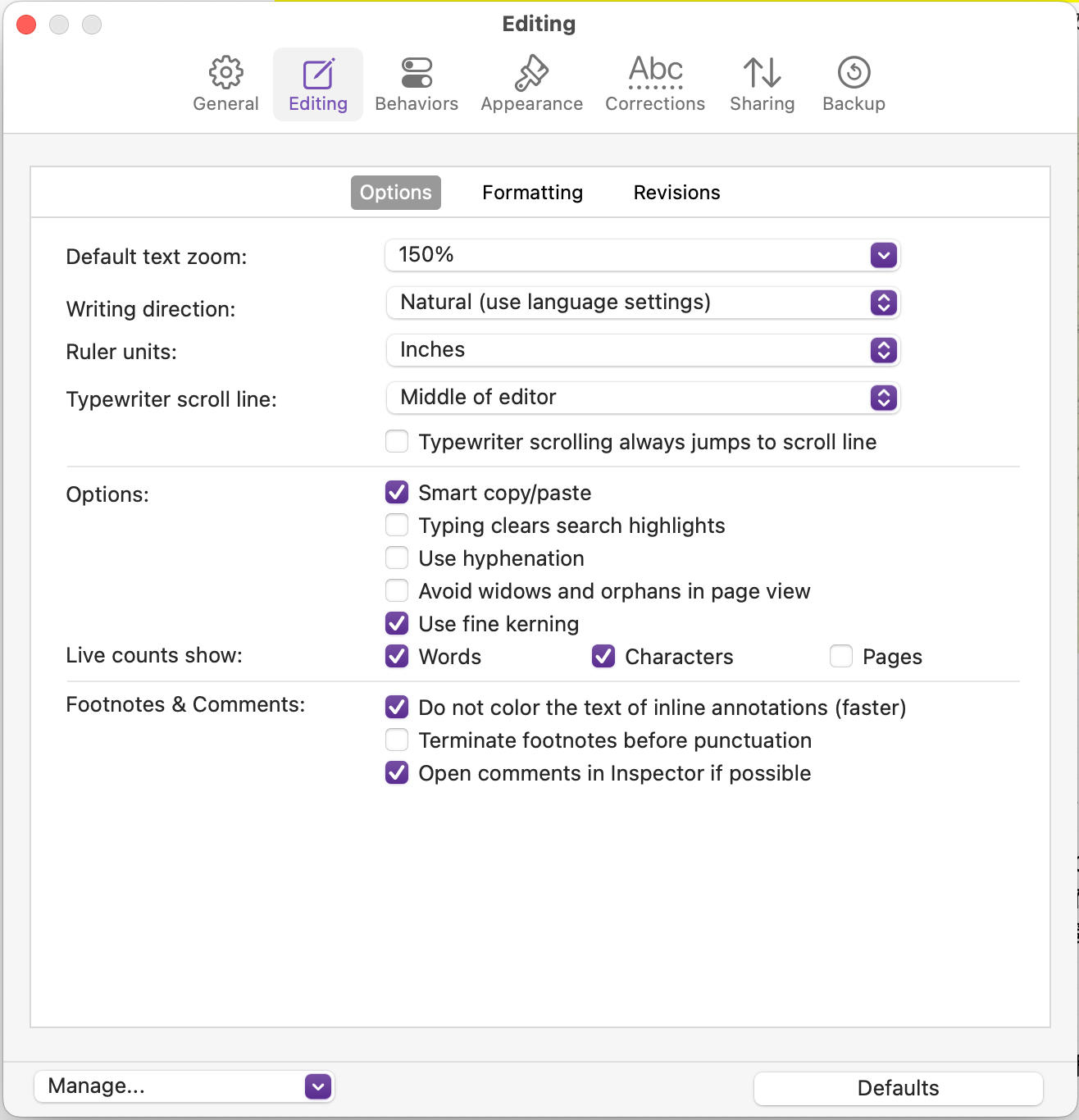Open Corrections Abc icon
Viewport: 1079px width, 1120px height.
655,73
